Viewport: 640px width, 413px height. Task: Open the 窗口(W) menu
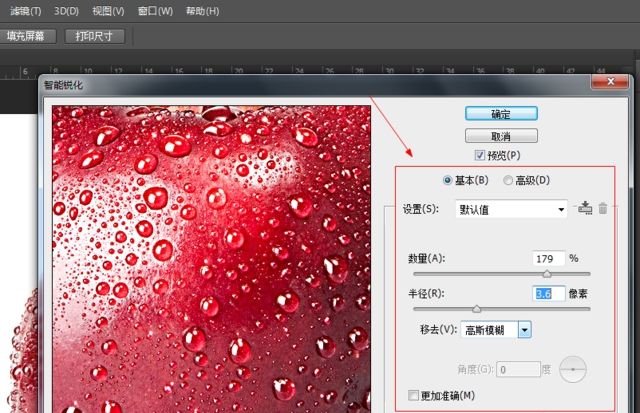(155, 11)
